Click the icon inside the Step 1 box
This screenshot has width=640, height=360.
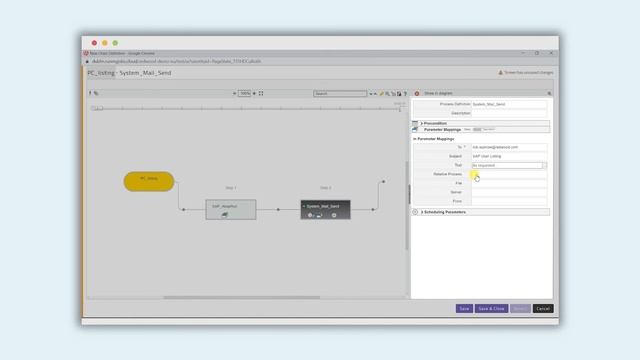point(224,214)
